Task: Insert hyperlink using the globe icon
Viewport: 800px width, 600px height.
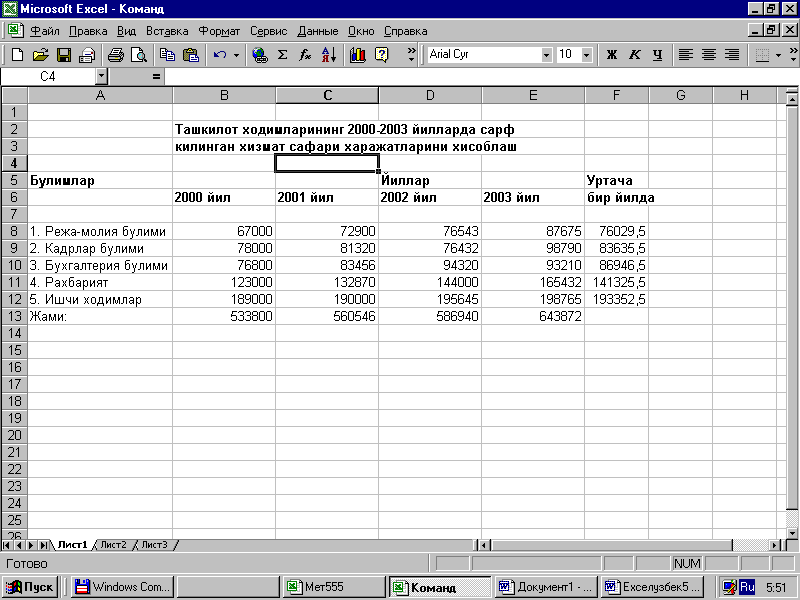Action: coord(260,54)
